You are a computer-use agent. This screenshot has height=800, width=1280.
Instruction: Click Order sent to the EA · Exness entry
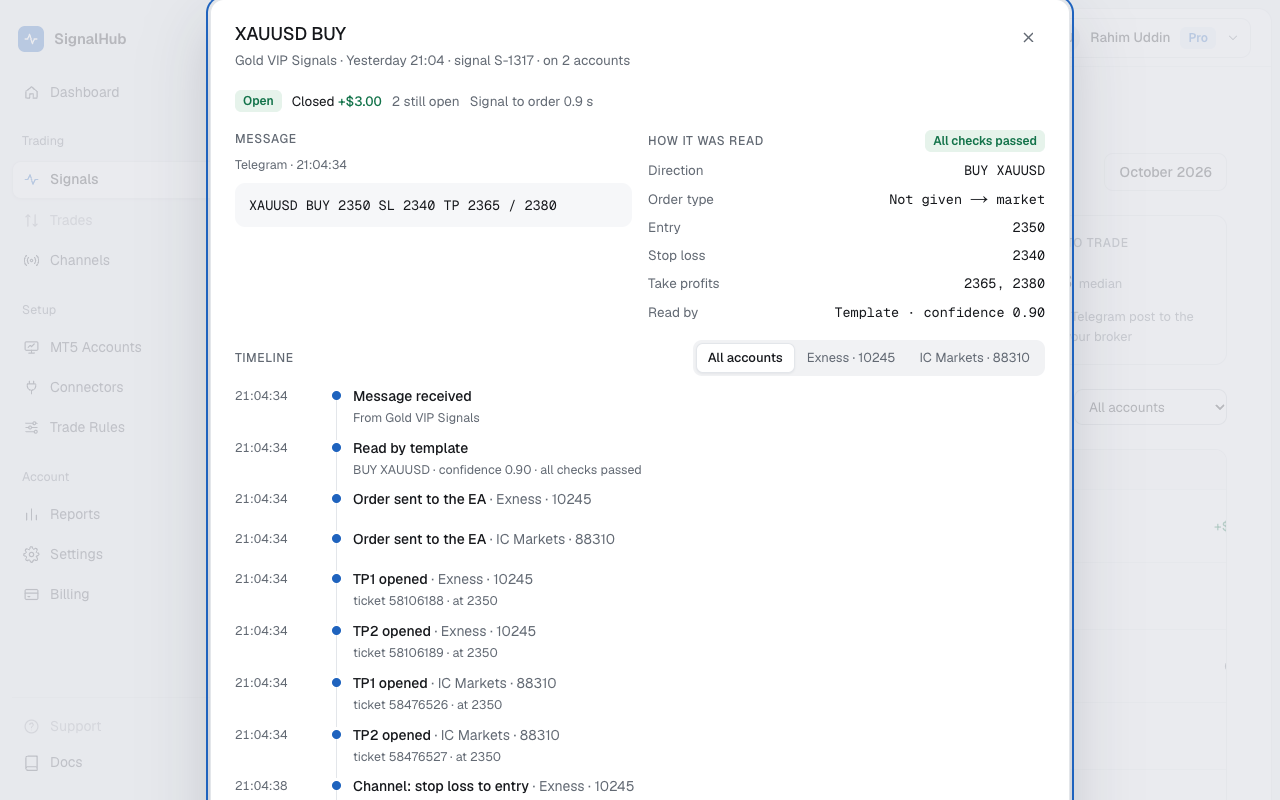472,499
